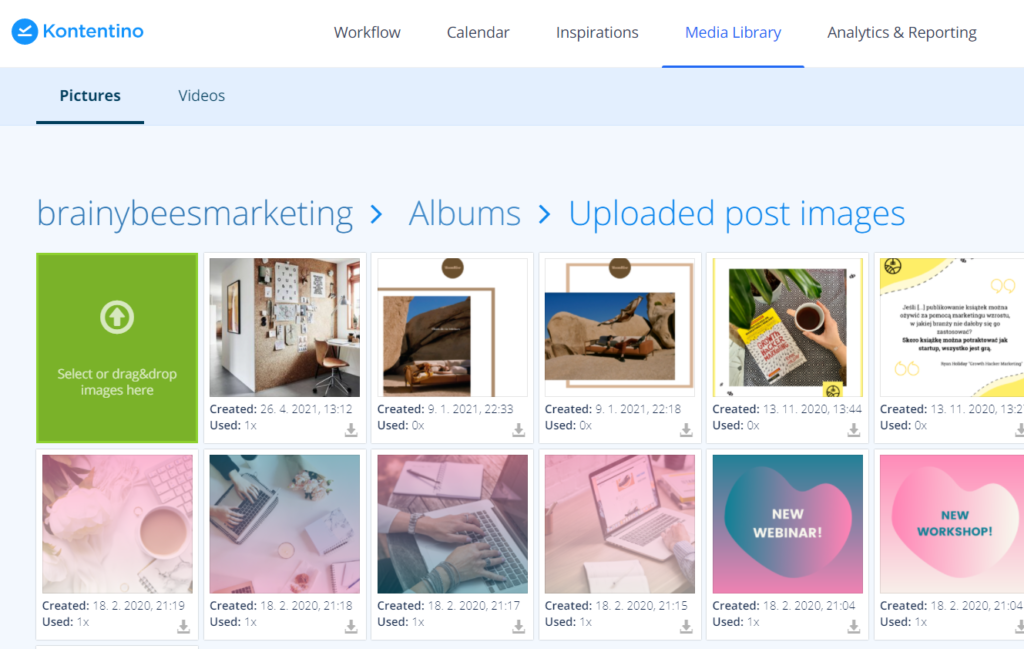Open the Workflow menu
1024x649 pixels.
pyautogui.click(x=367, y=33)
